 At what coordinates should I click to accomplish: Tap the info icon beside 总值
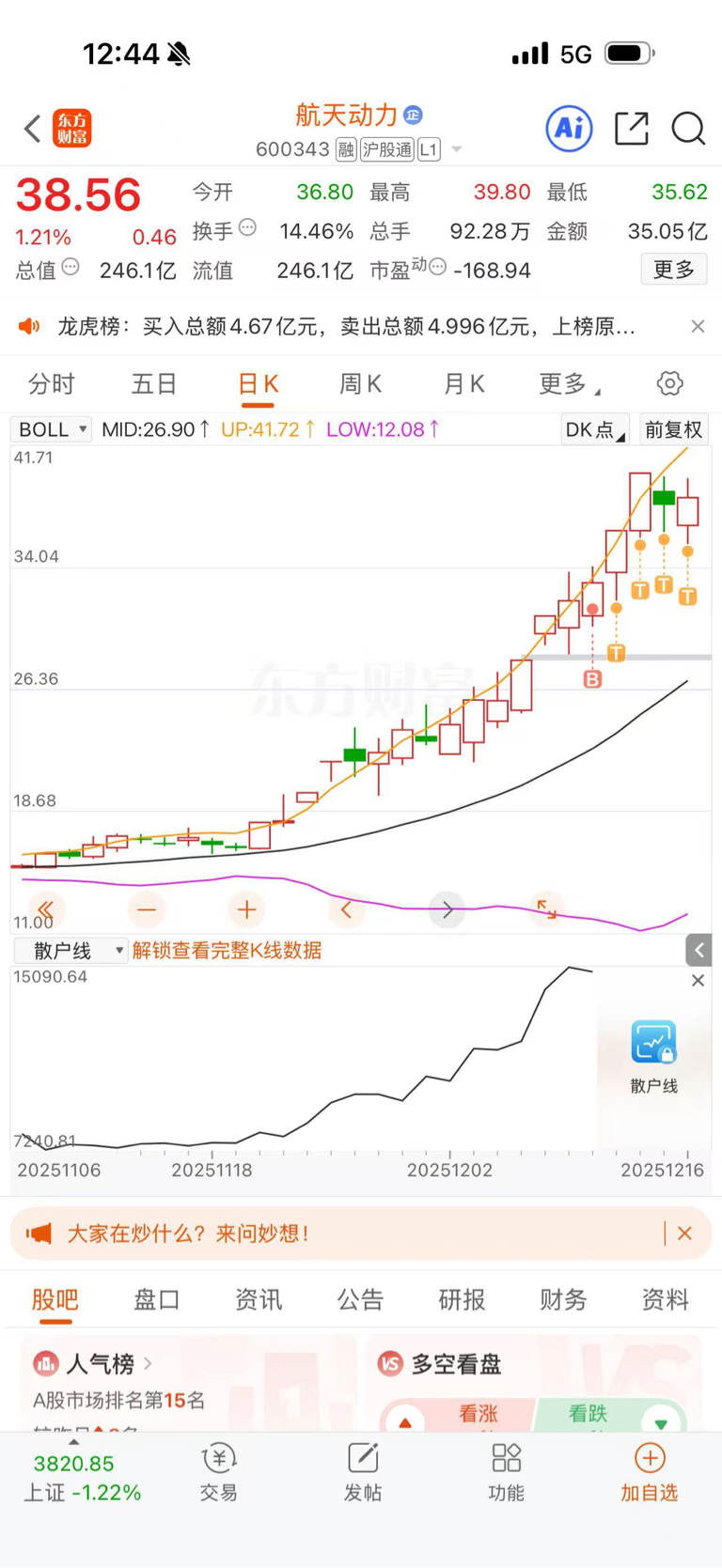(71, 267)
